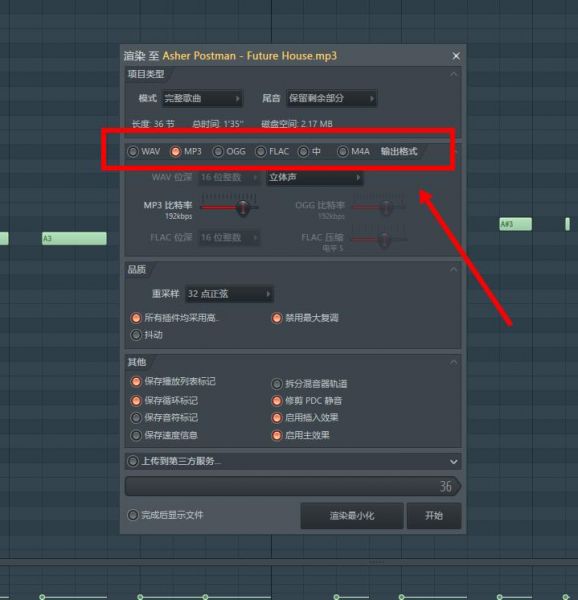Open the FLAC 位深 16 位整数 dropdown

click(229, 238)
